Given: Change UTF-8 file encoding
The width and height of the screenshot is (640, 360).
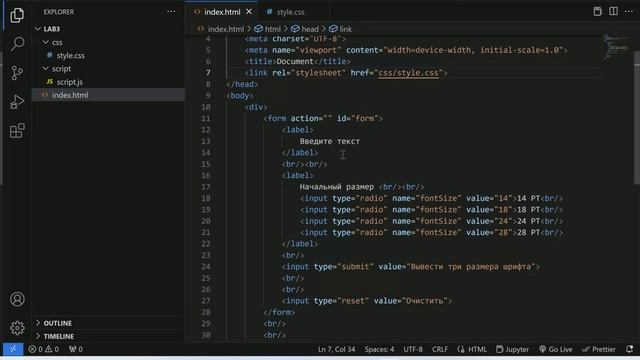Looking at the screenshot, I should pyautogui.click(x=413, y=349).
